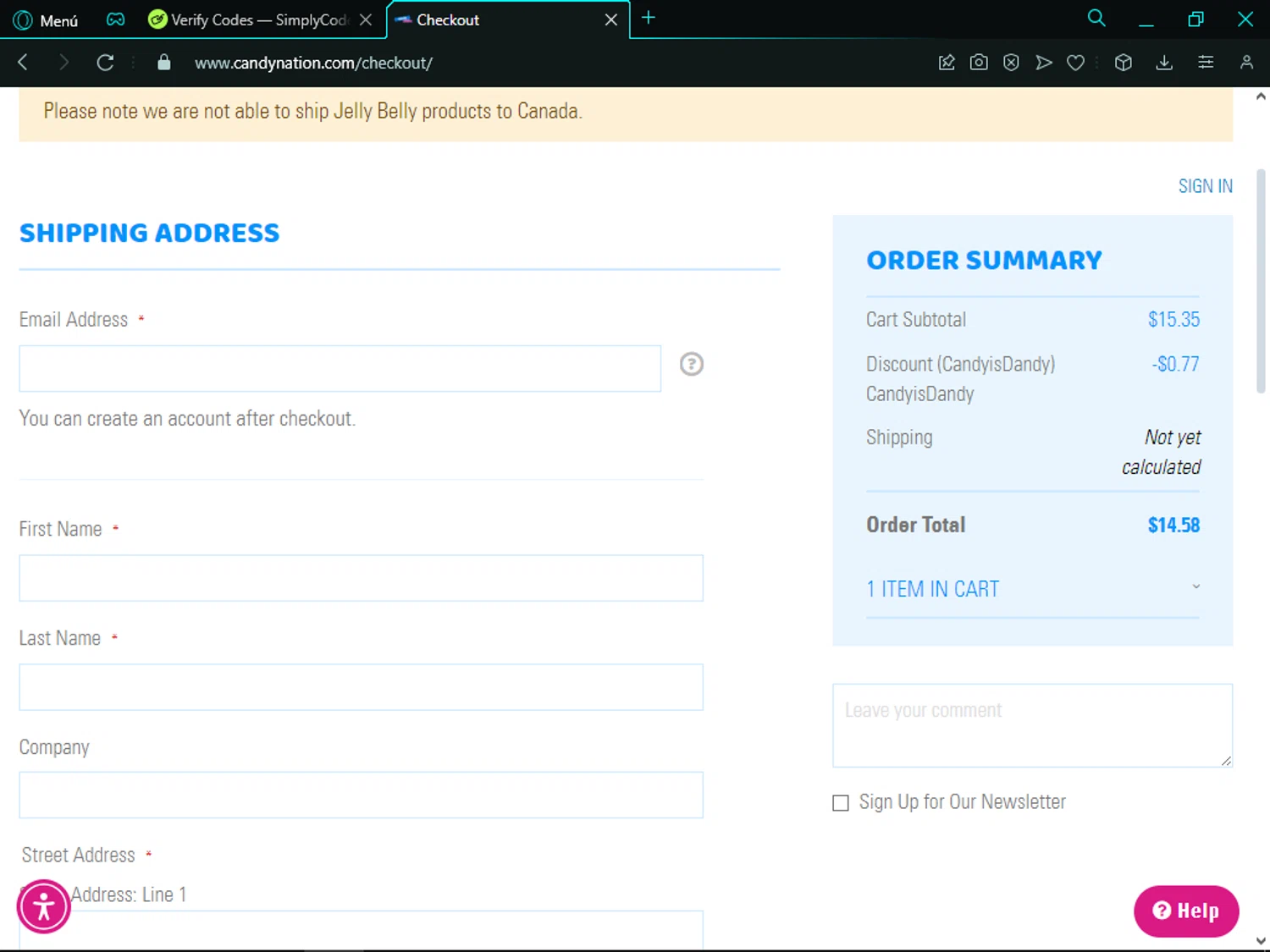Click the candynation.com address bar
This screenshot has height=952, width=1270.
313,63
